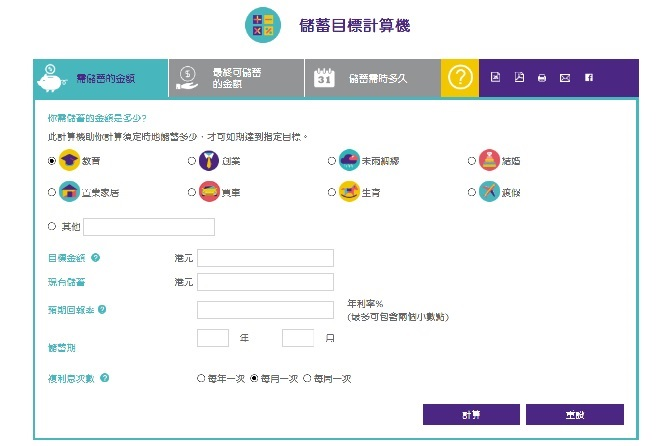Choose the 買車 car radio option
659x446 pixels.
click(192, 192)
